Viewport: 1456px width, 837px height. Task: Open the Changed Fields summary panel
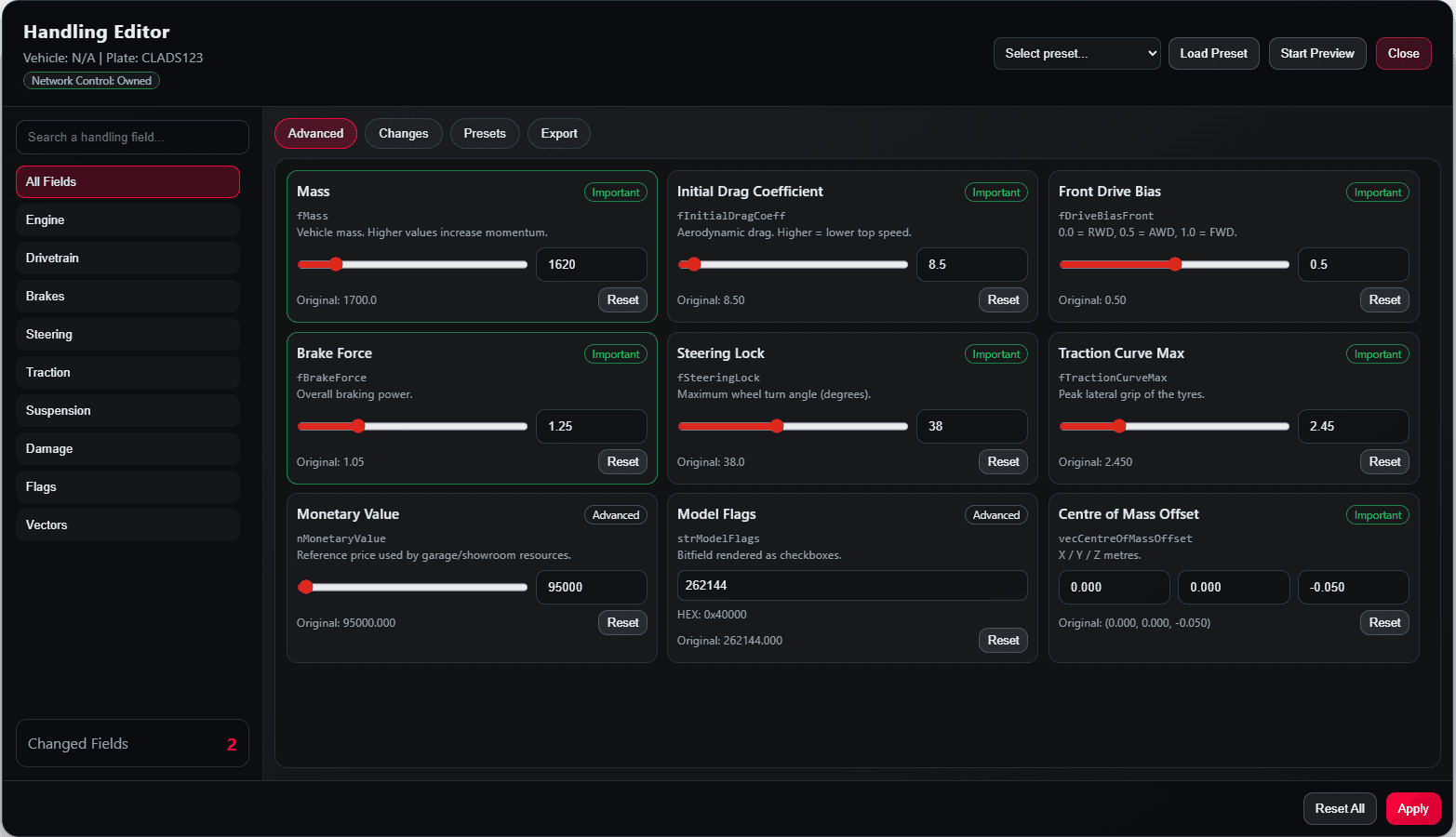(132, 744)
